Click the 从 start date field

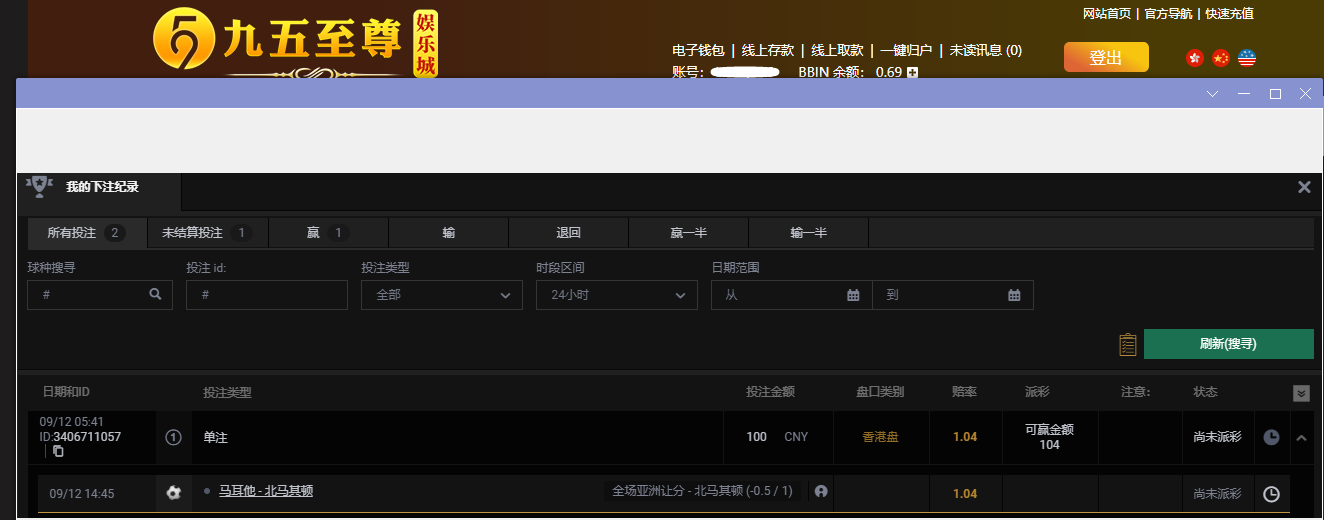tap(792, 295)
